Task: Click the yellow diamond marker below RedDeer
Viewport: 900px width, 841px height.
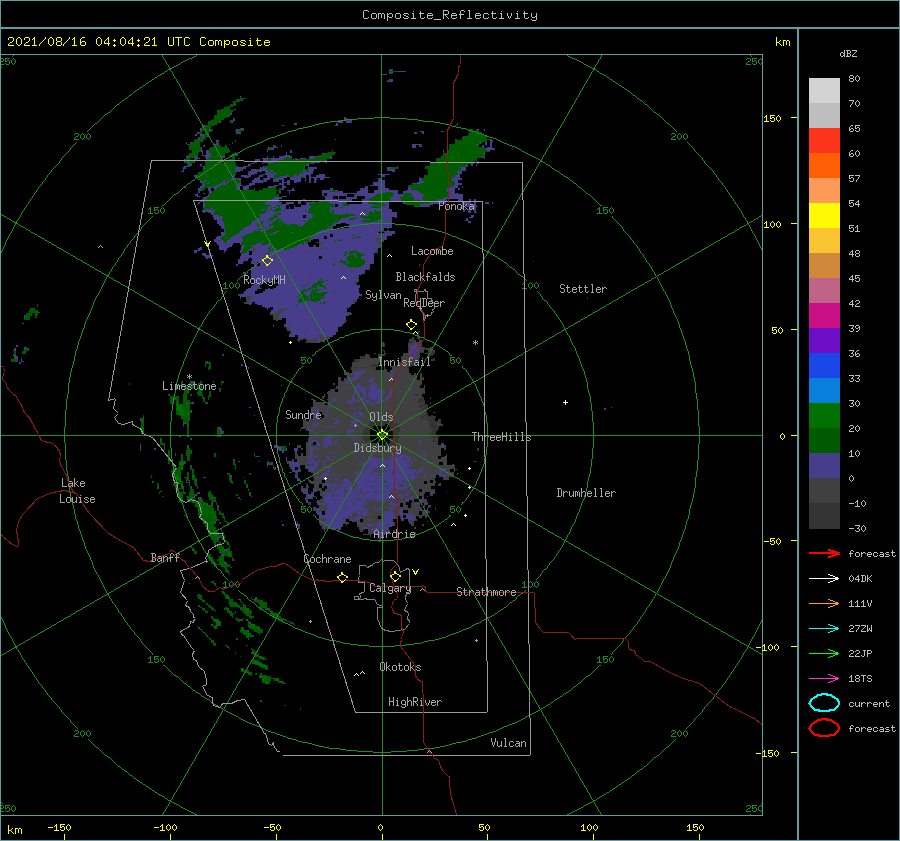Action: (412, 325)
